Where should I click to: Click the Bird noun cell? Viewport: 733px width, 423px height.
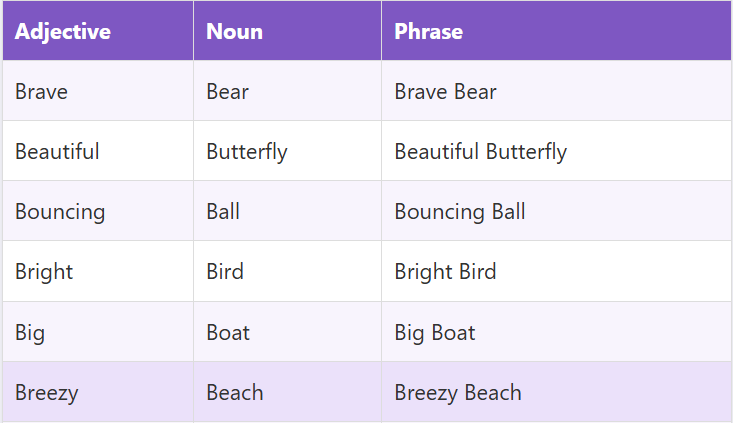225,272
